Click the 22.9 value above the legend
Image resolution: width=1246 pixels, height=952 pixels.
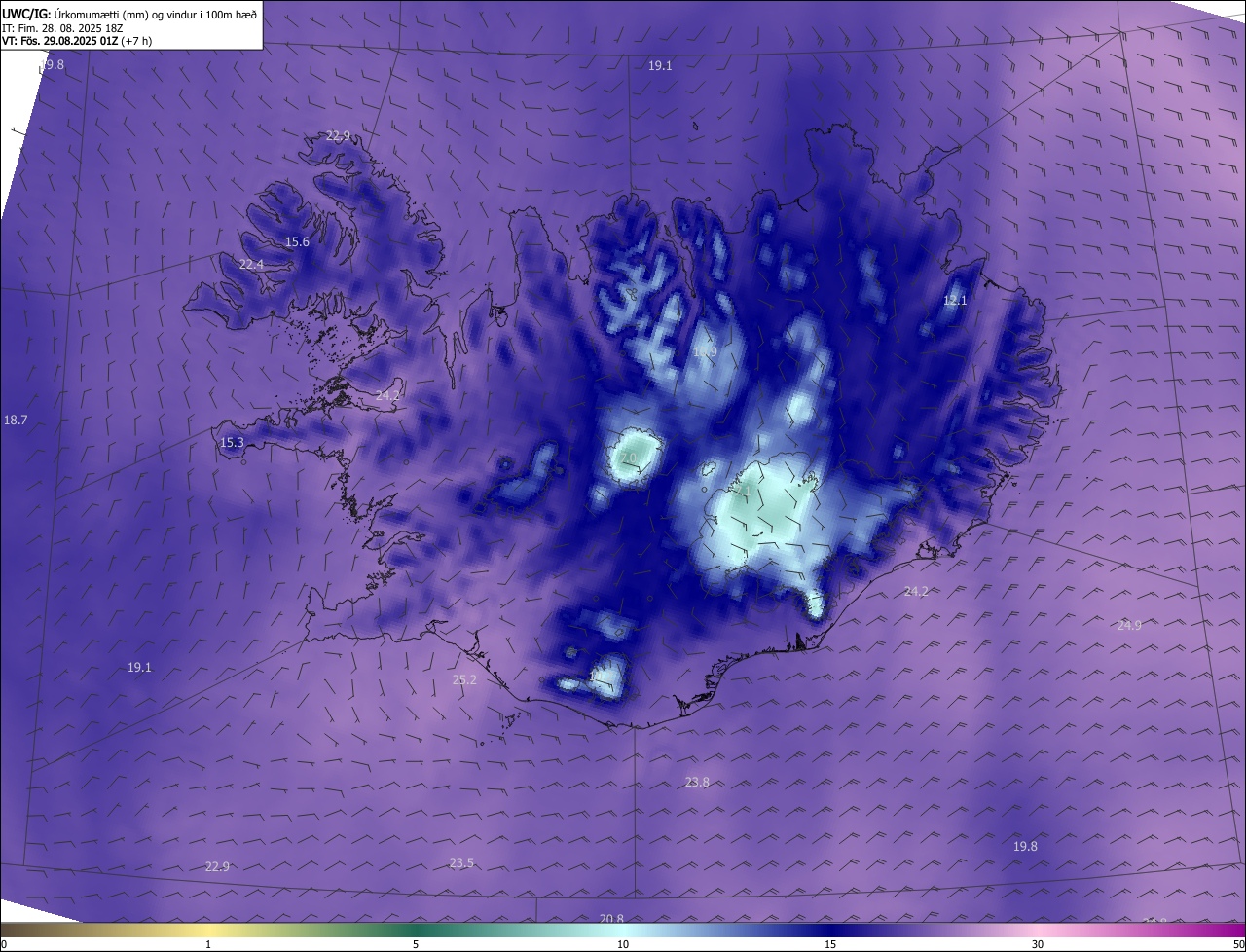click(217, 867)
